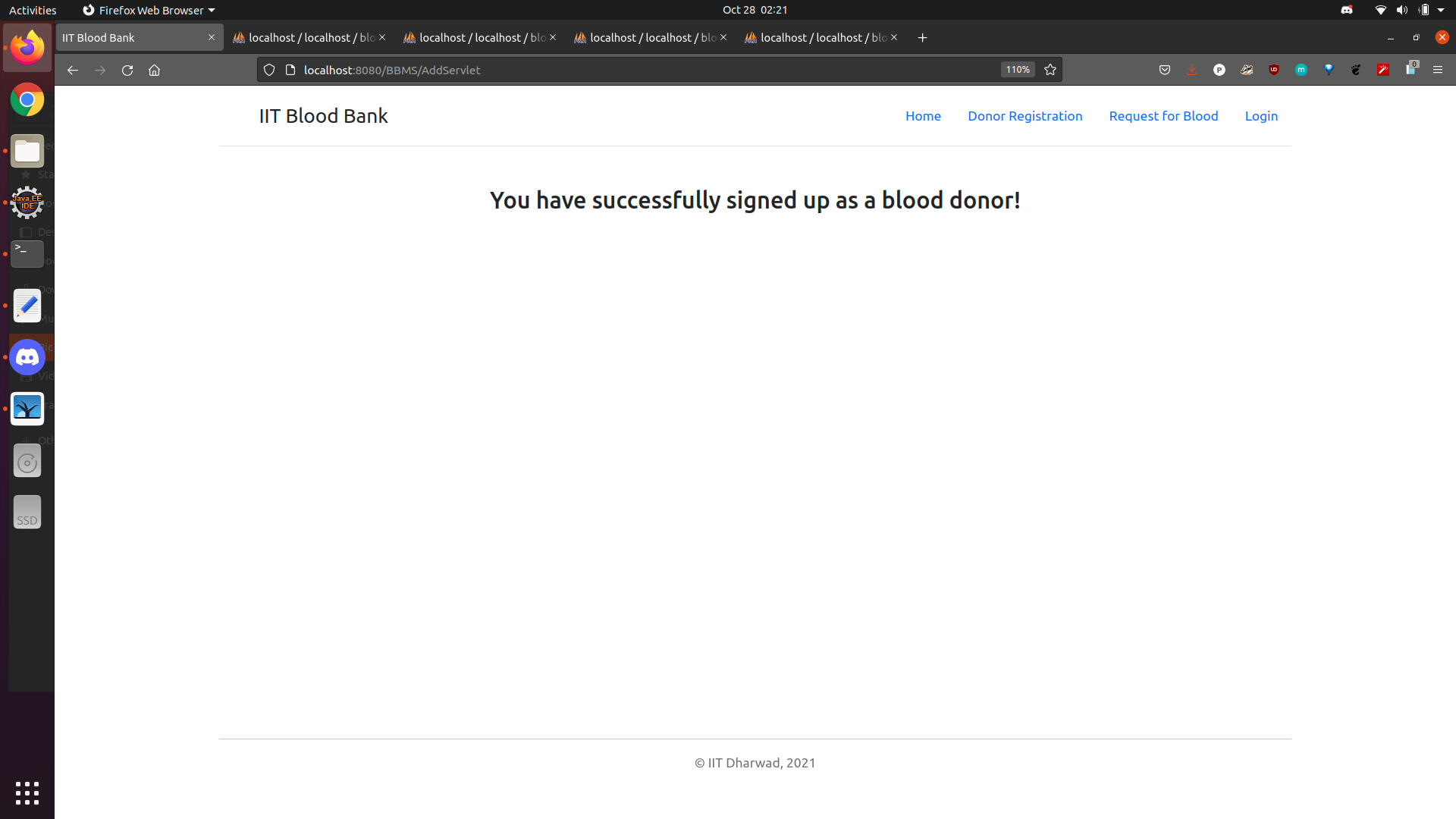
Task: Click the refresh page icon
Action: 128,69
